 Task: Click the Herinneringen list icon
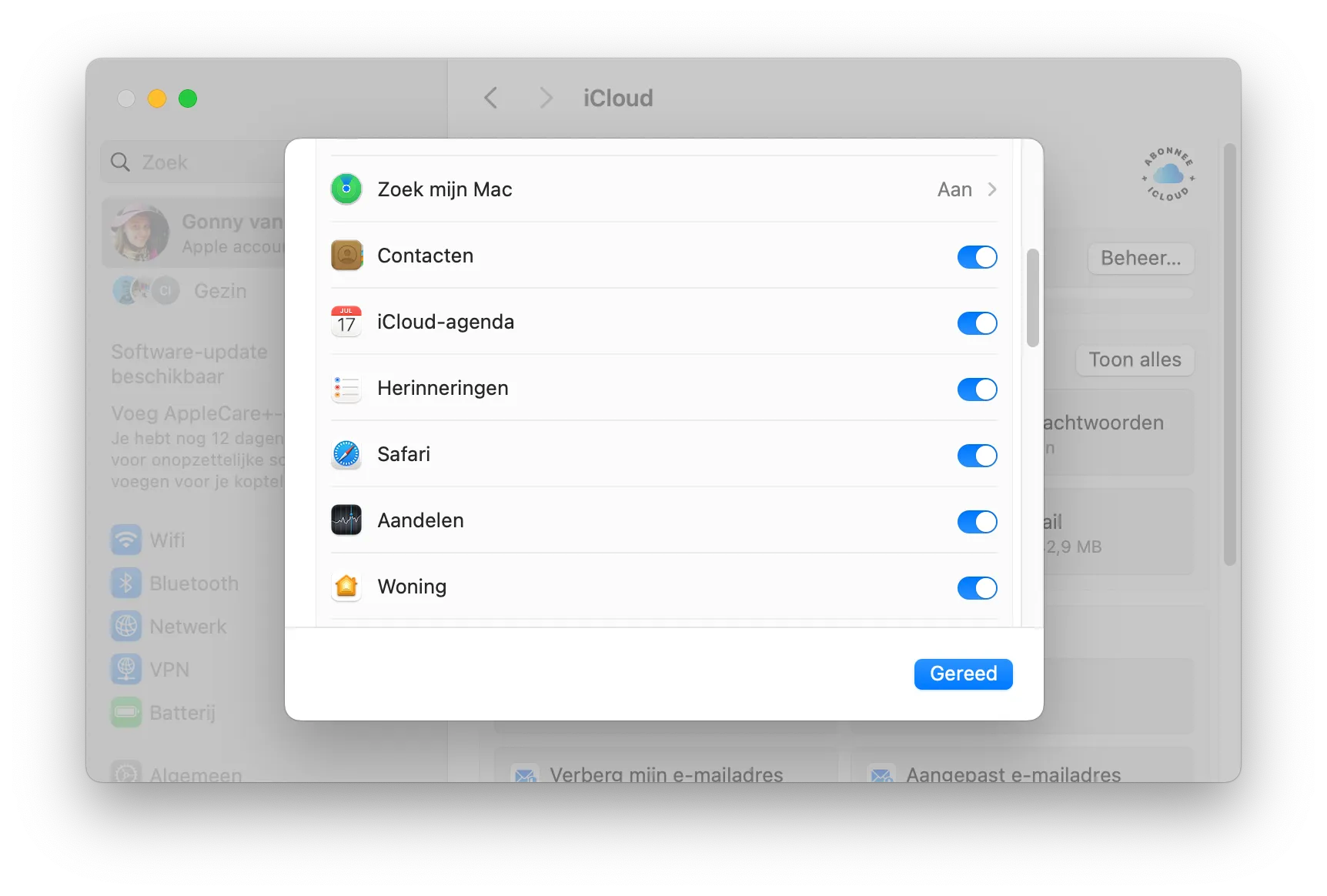pyautogui.click(x=346, y=388)
